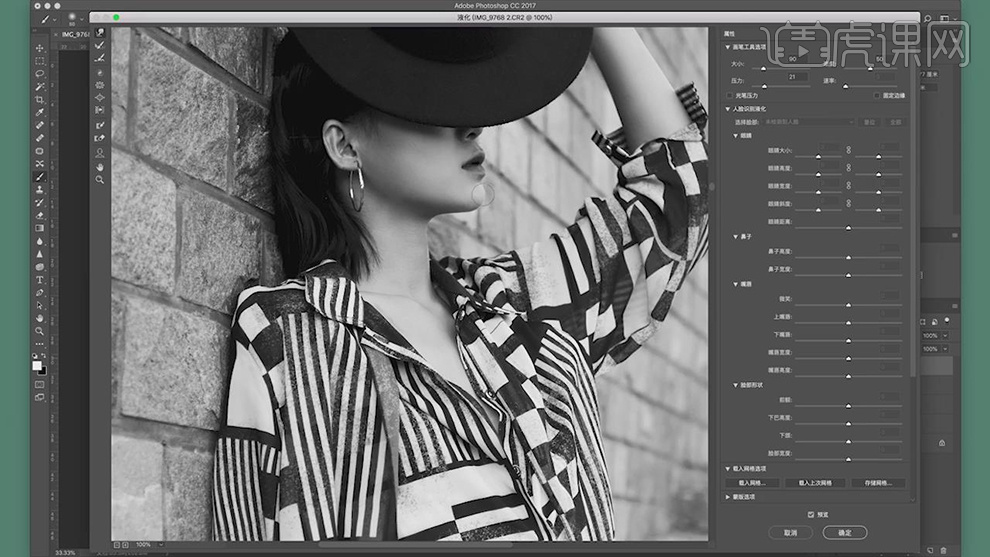Select the Crop tool

40,100
